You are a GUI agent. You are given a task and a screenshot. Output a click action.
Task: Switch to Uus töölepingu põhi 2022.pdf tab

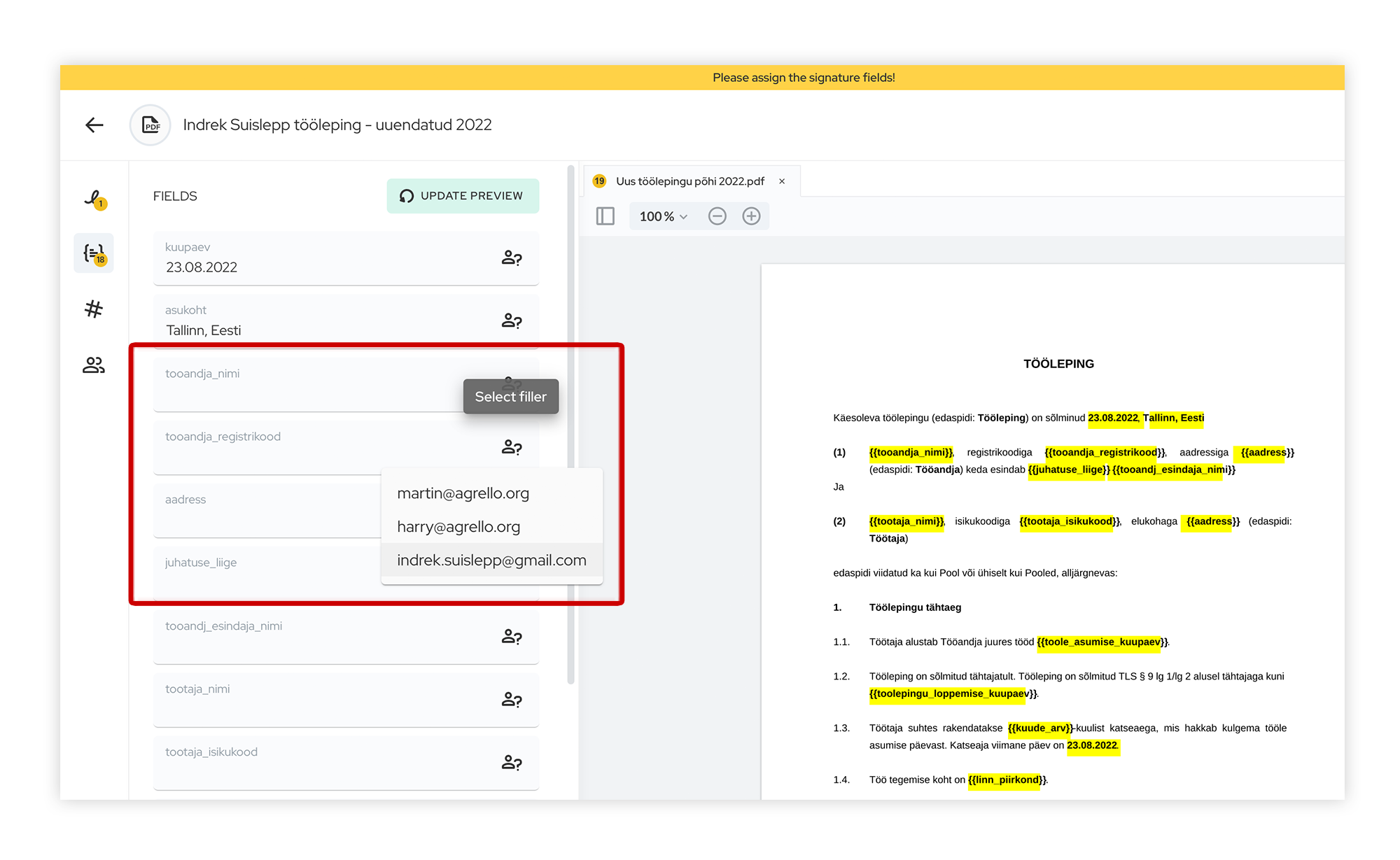point(689,181)
